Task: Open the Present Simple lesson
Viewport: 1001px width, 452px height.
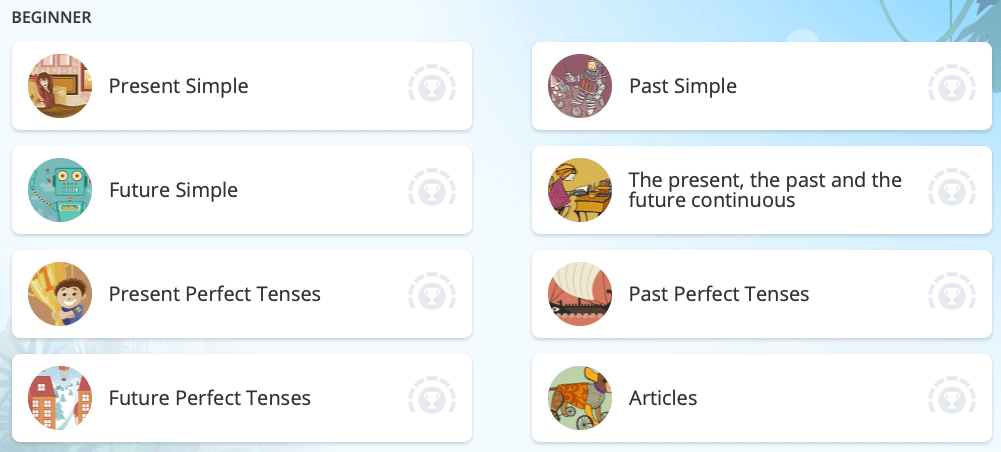Action: coord(179,86)
